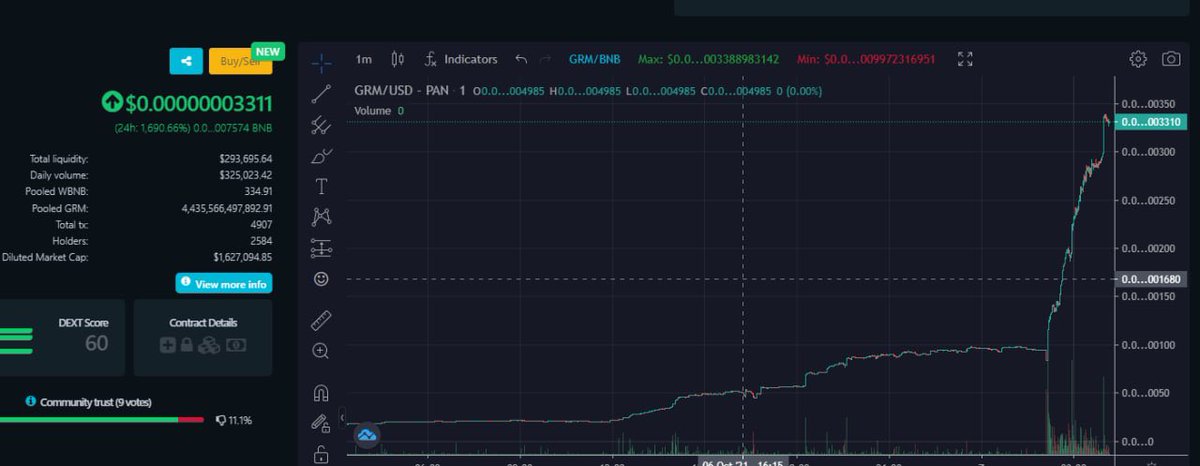Select the zoom-in magnifier tool
The width and height of the screenshot is (1200, 466).
(x=321, y=351)
